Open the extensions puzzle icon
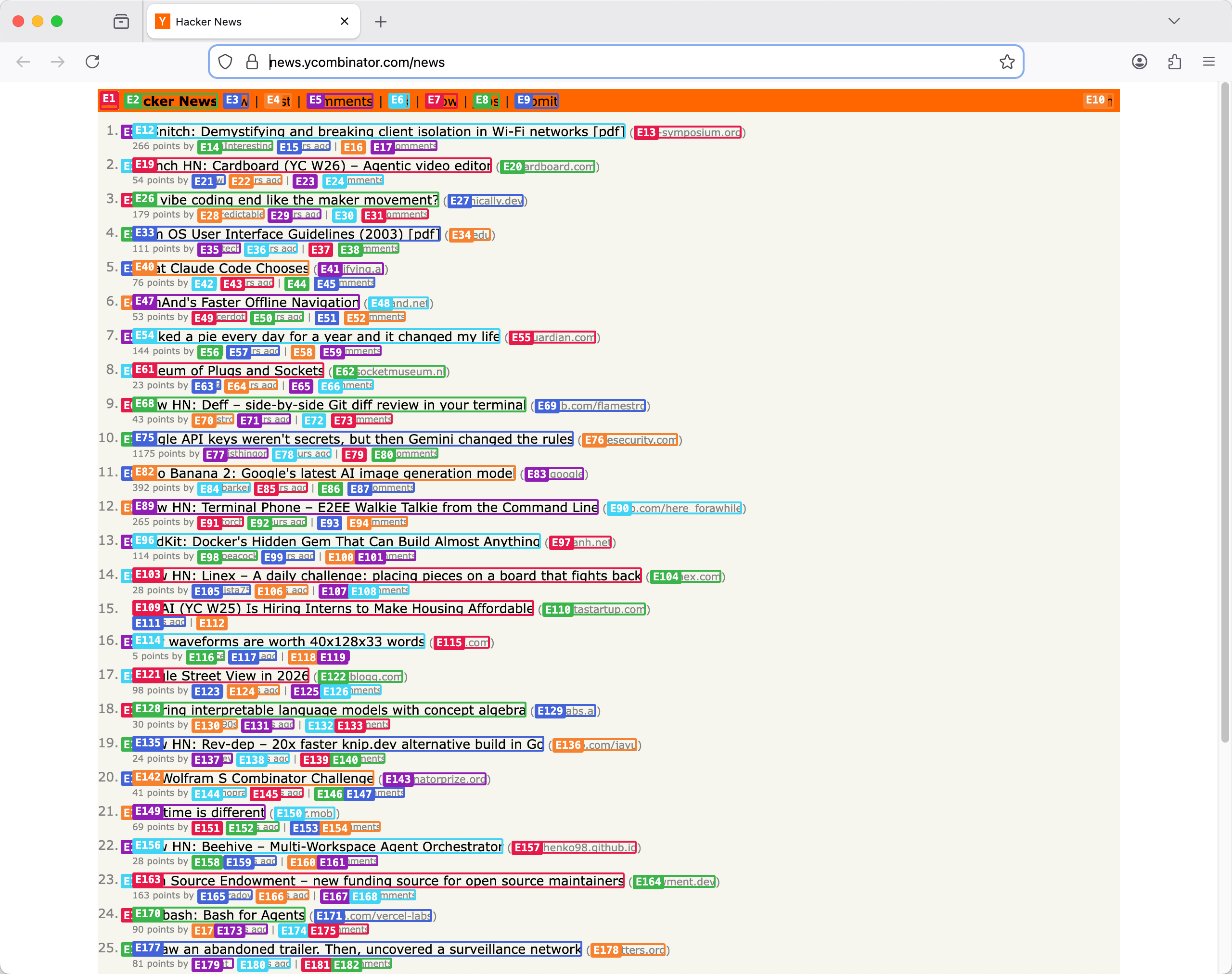The height and width of the screenshot is (974, 1232). 1174,62
